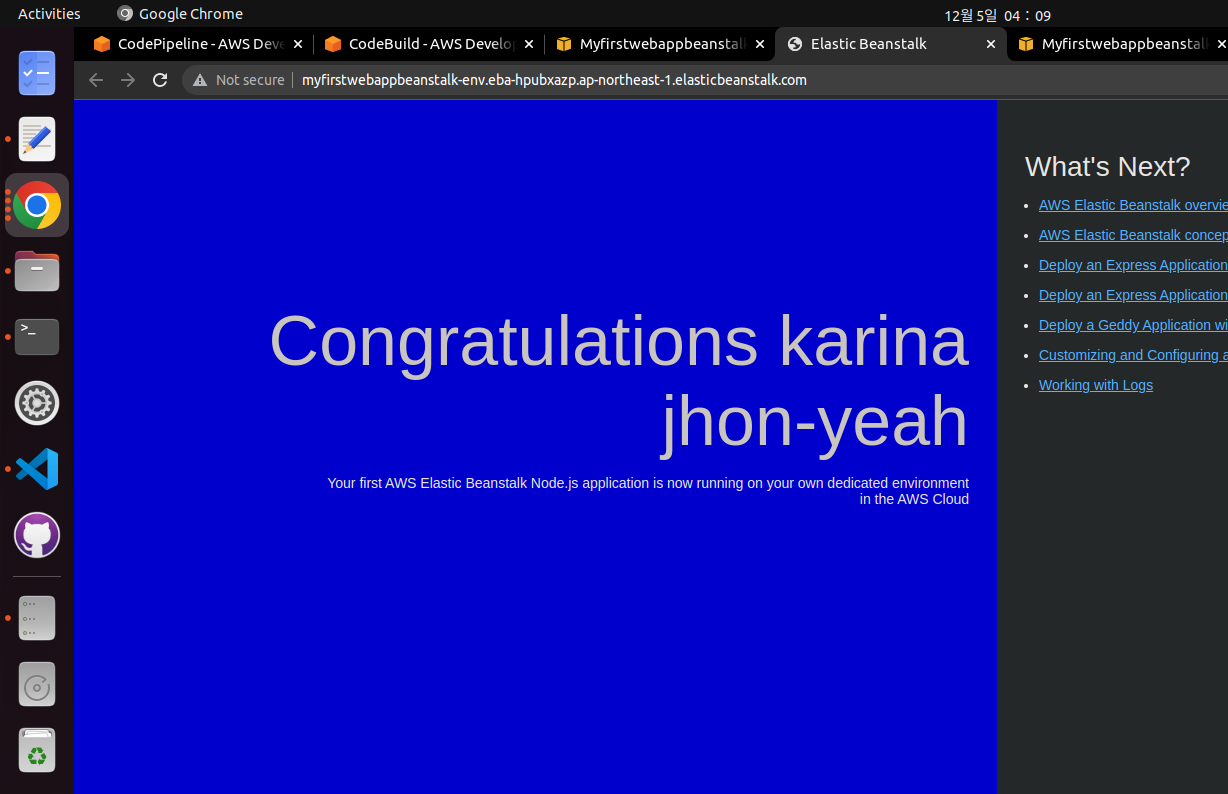
Task: Open the Google Chrome app menu
Action: 180,14
